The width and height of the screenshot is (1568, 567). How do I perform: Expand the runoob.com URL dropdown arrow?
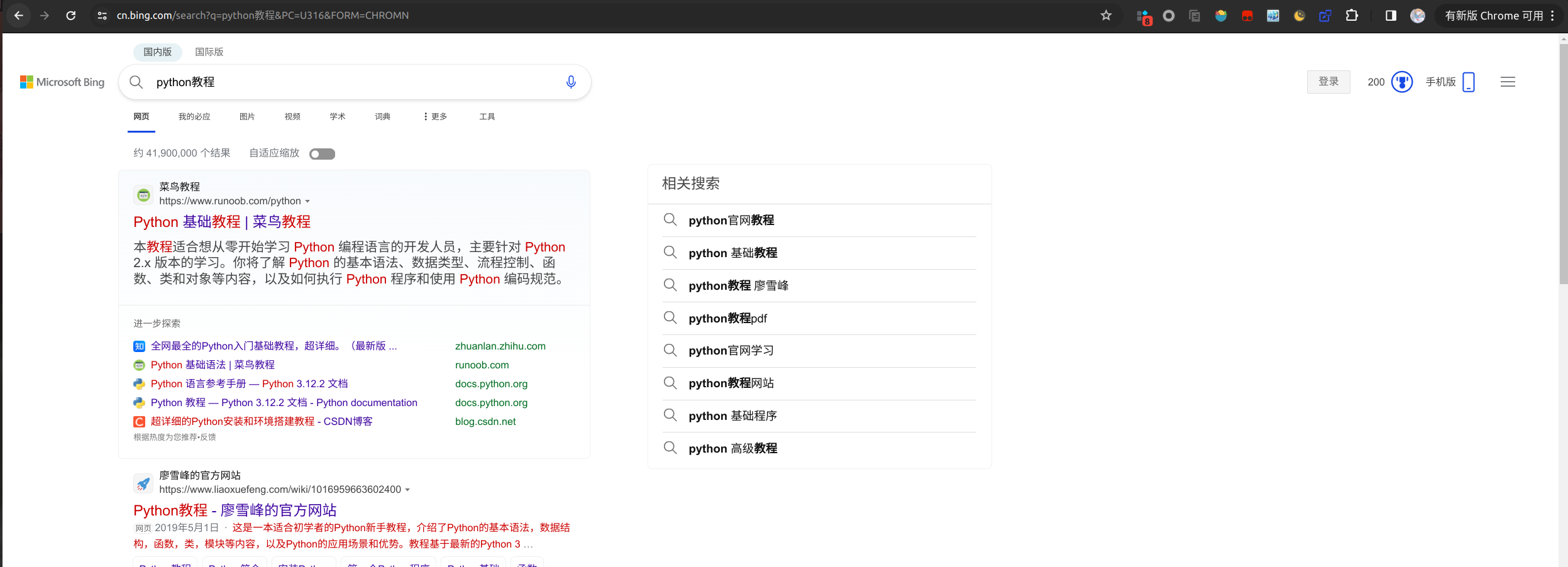[x=309, y=201]
